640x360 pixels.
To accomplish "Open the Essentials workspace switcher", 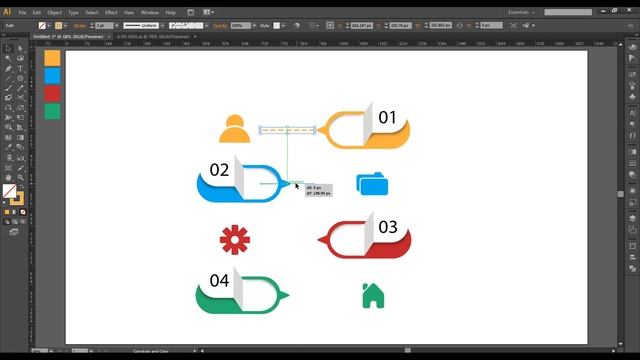I will [x=521, y=12].
